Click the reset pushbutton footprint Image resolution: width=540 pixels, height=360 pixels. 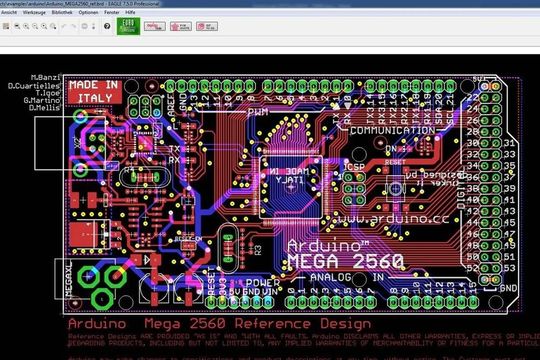click(x=395, y=188)
